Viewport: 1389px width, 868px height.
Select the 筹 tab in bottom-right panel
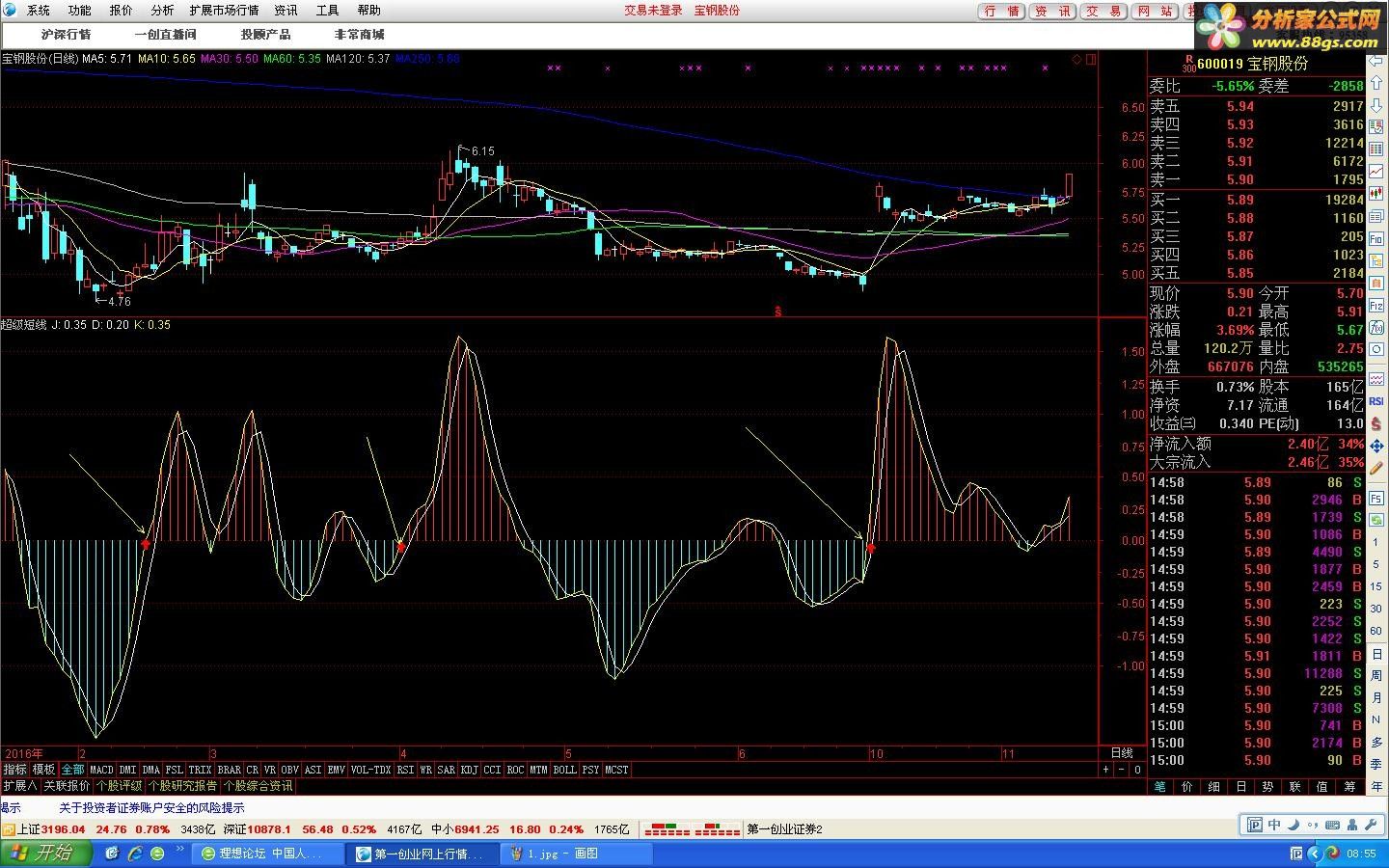coord(1349,787)
